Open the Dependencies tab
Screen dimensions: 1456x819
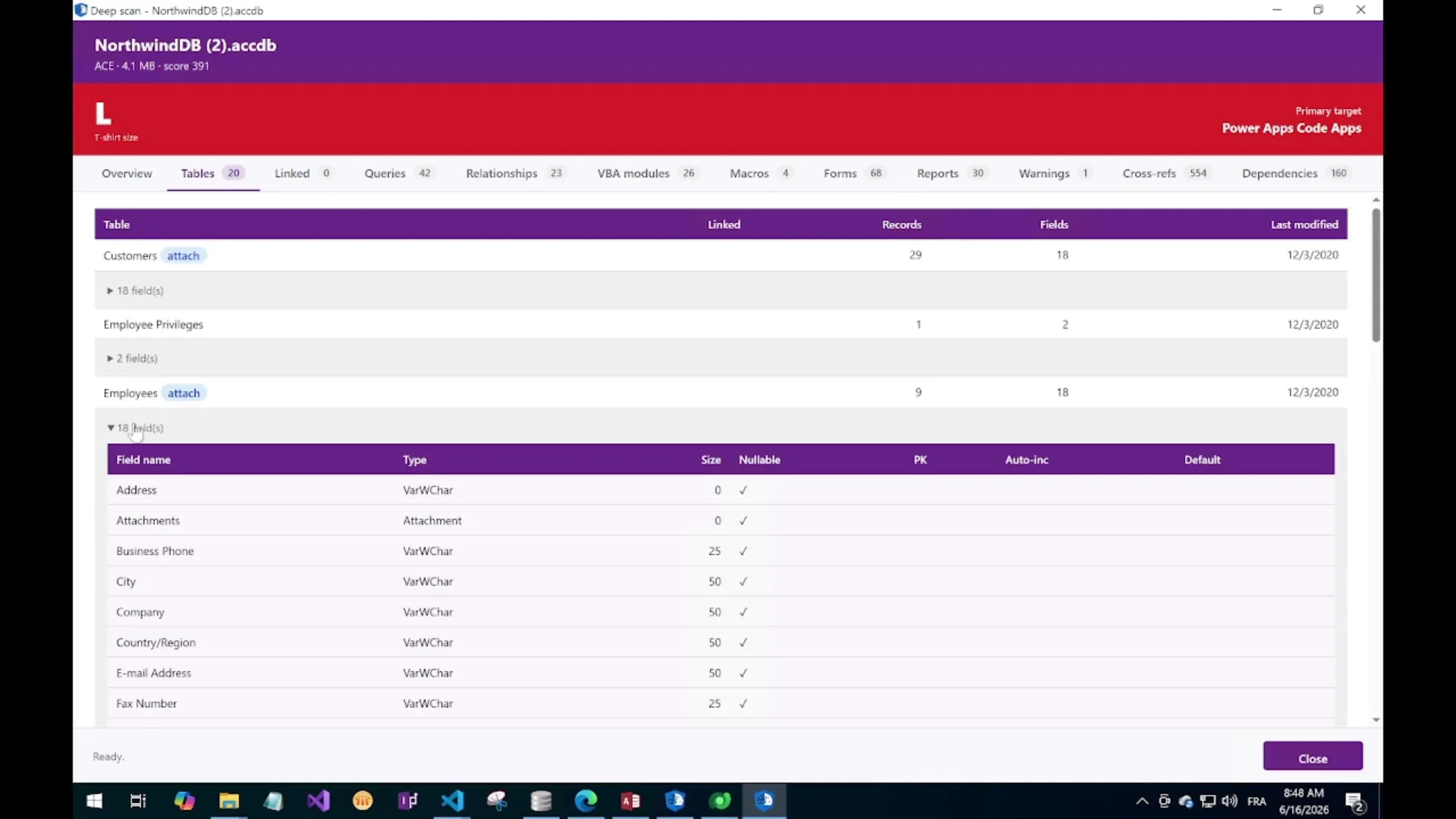(1295, 174)
